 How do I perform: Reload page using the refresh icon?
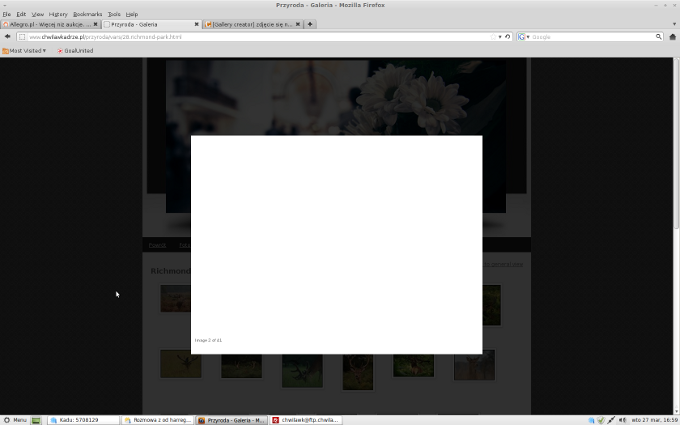(x=508, y=37)
